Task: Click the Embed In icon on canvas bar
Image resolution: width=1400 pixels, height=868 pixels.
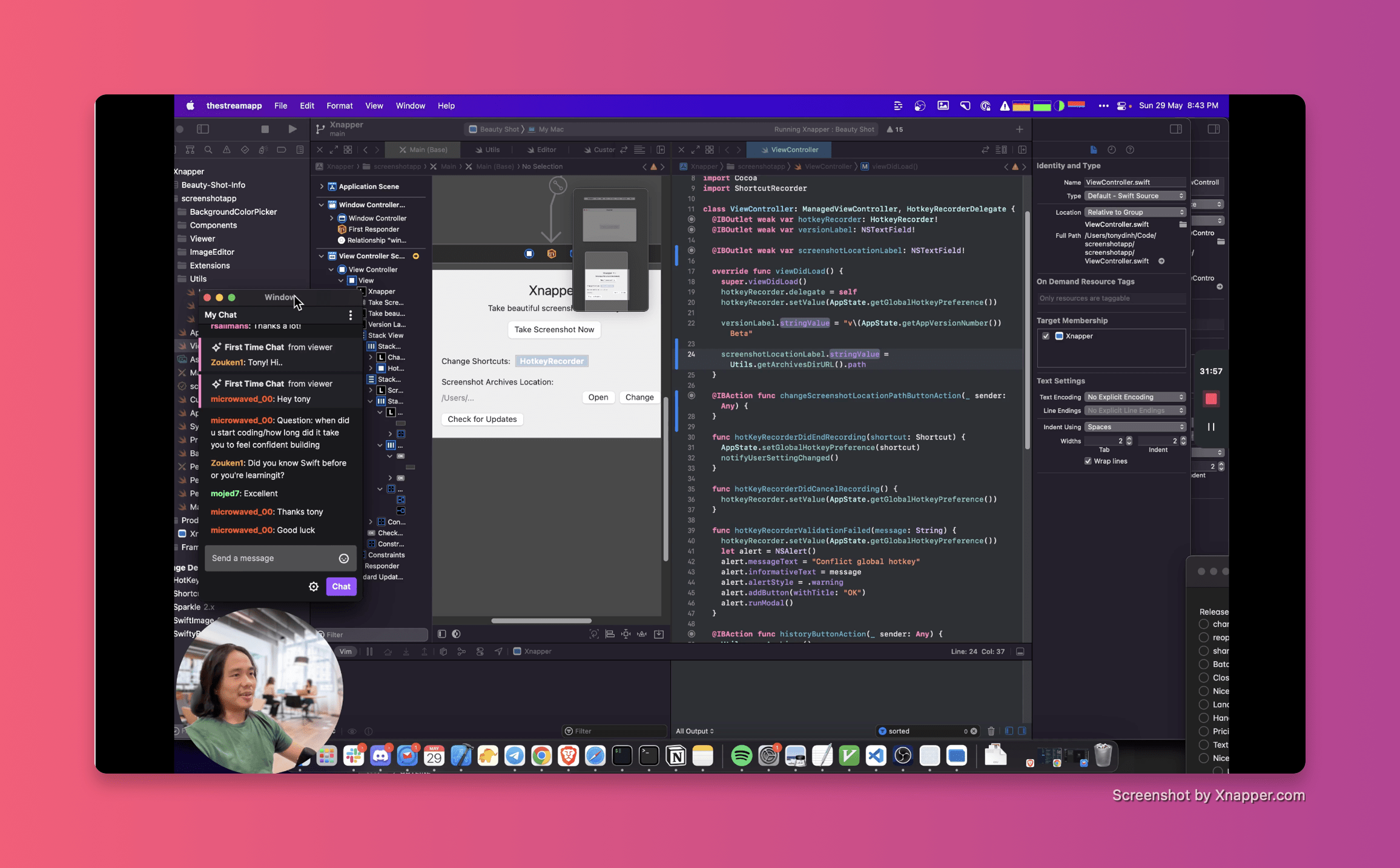Action: pos(659,634)
